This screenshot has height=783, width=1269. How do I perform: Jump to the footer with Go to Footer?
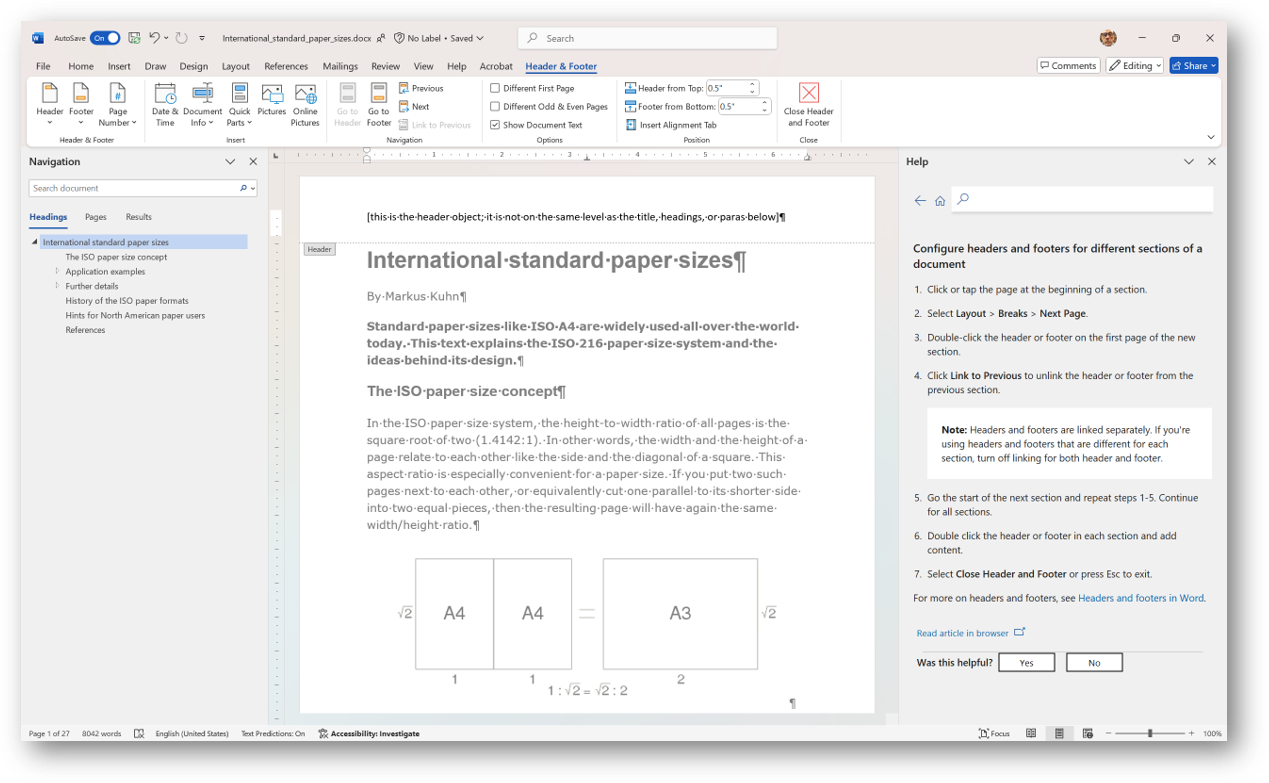(378, 103)
